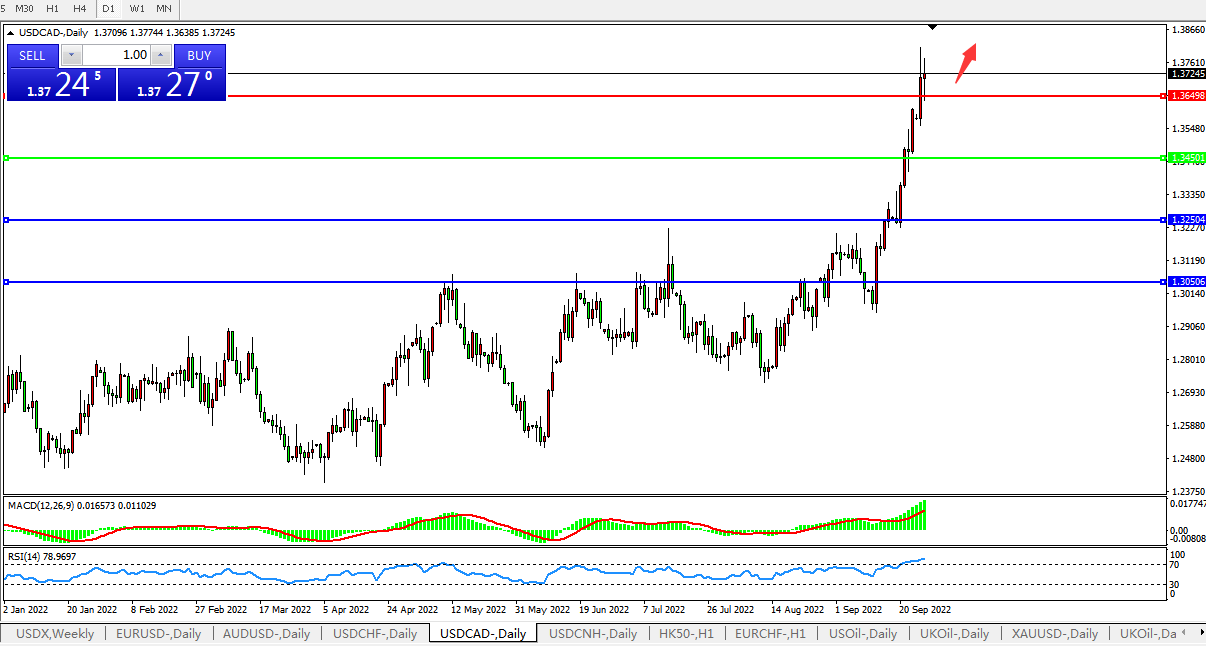Select the blue 1.32504 horizontal line handle
This screenshot has width=1206, height=646.
[7, 220]
